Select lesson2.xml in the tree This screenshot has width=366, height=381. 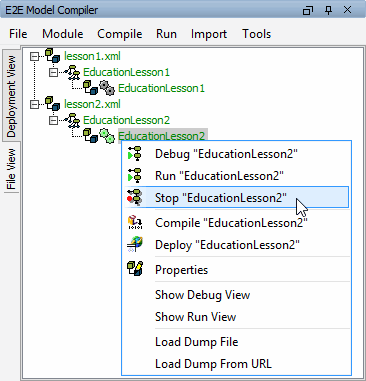(92, 104)
